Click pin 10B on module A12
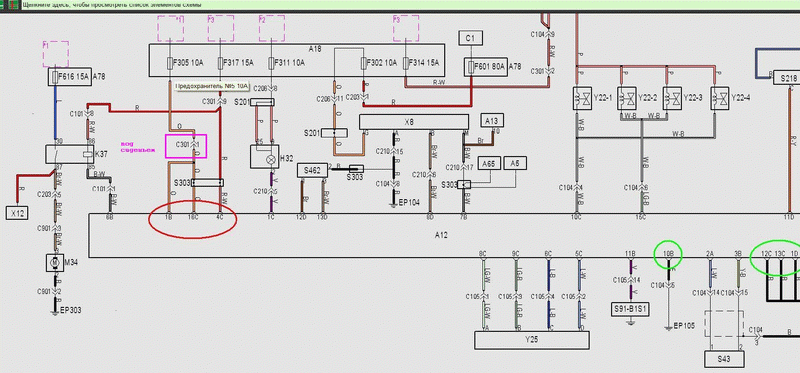Screen dimensions: 800x373 [668, 253]
